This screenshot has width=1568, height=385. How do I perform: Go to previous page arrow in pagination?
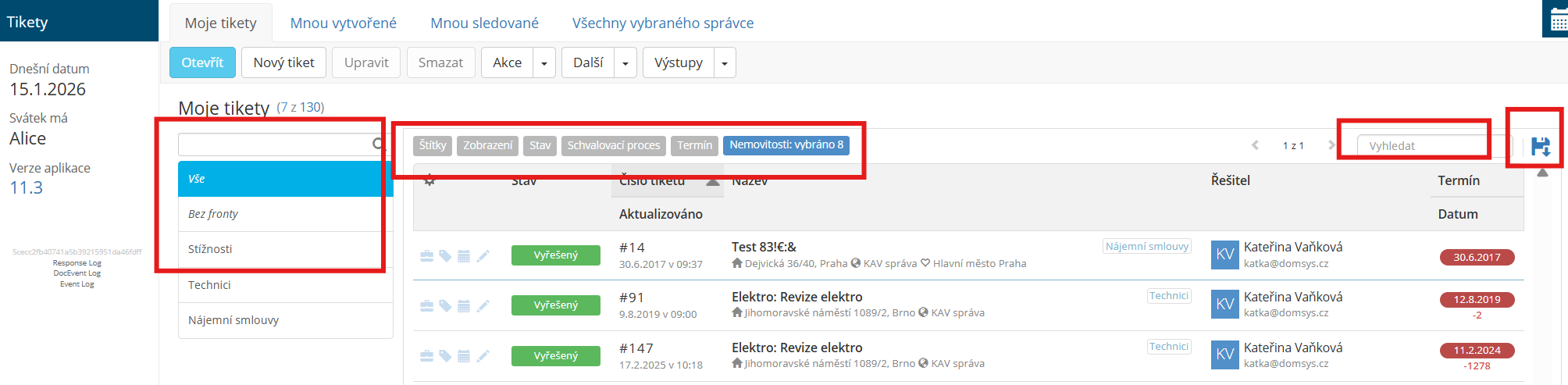[x=1255, y=145]
